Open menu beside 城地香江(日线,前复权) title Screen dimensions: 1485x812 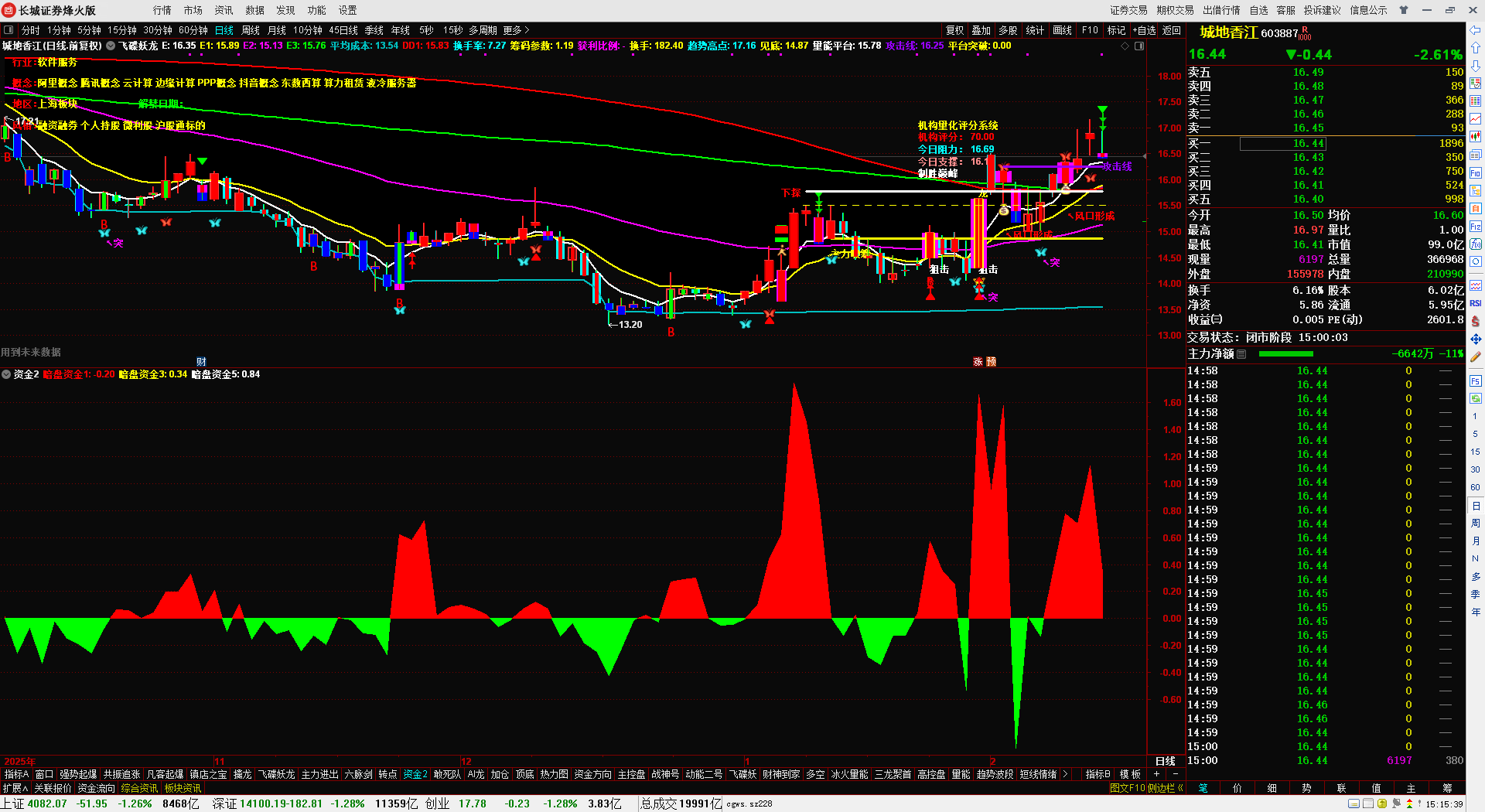click(x=111, y=46)
